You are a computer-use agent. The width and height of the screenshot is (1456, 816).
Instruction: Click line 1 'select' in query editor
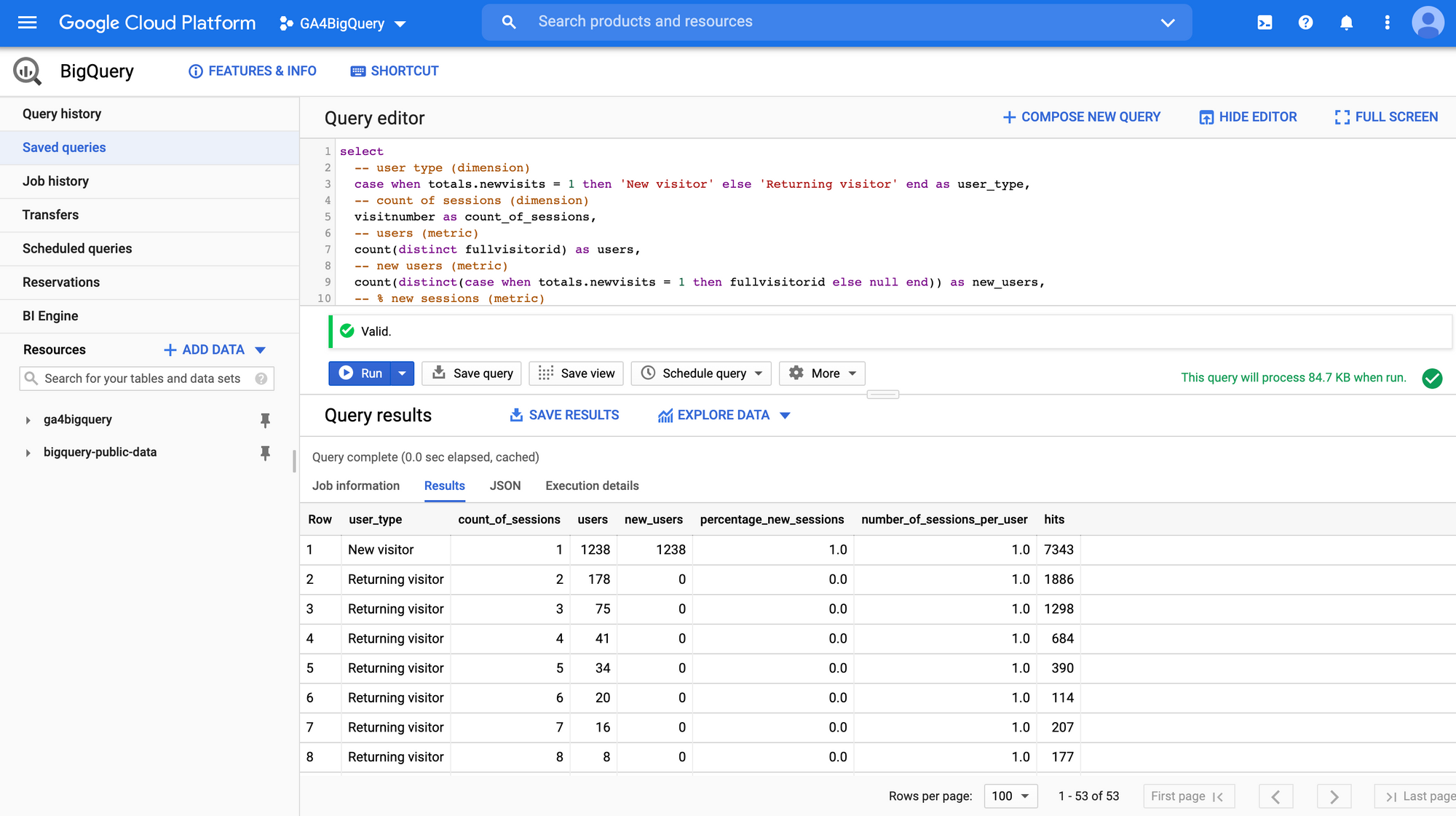361,151
